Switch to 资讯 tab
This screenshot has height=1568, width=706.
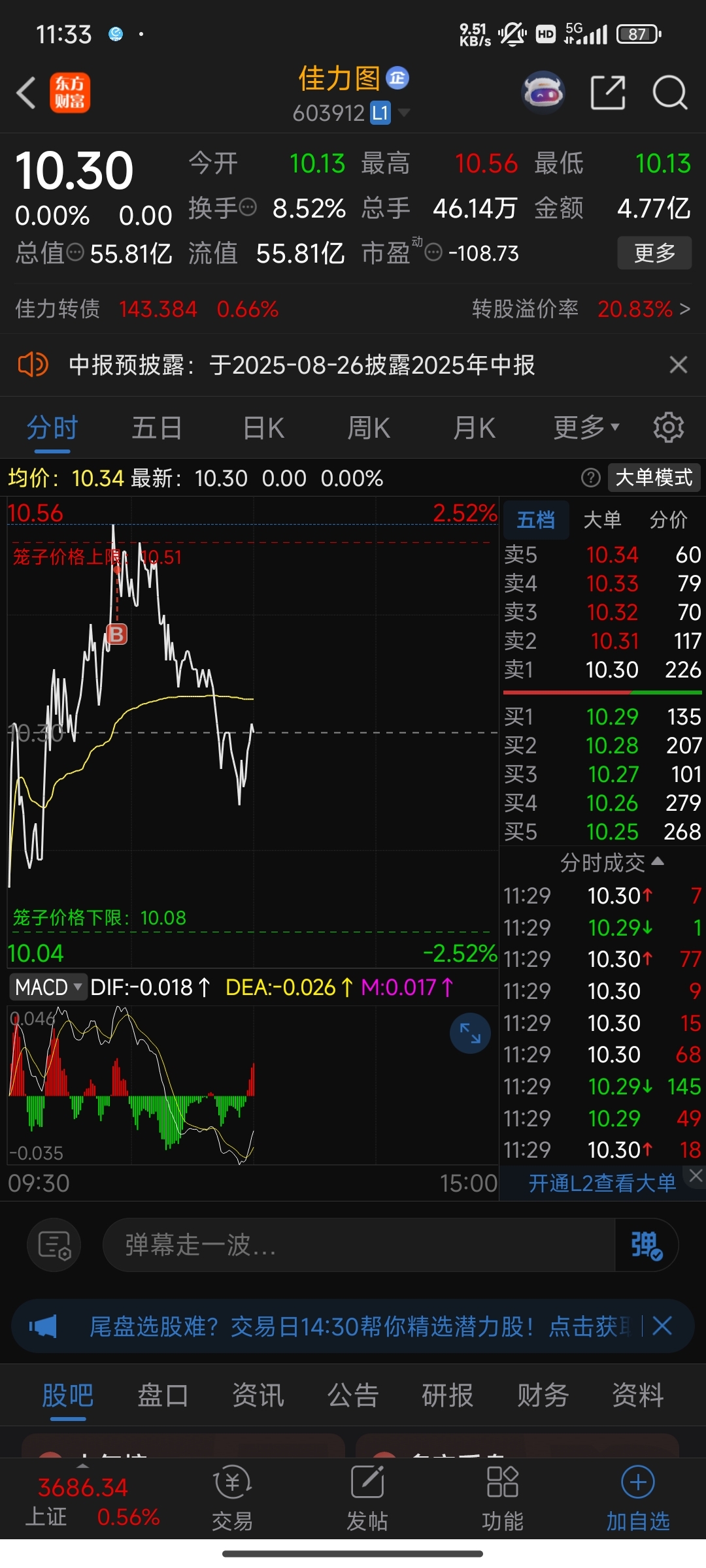coord(258,1396)
